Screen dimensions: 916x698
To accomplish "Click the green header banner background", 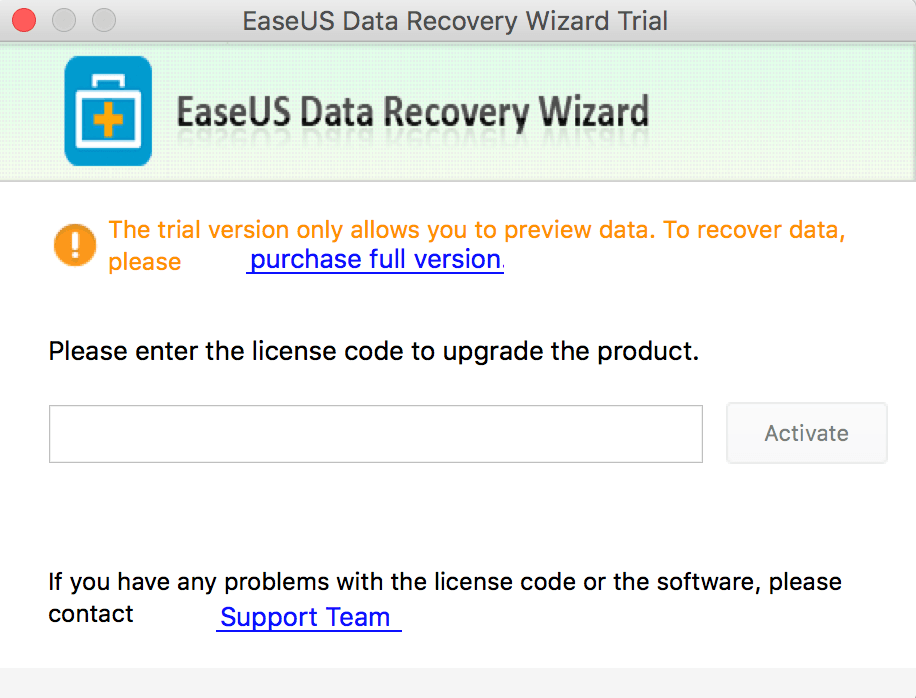I will (783, 111).
